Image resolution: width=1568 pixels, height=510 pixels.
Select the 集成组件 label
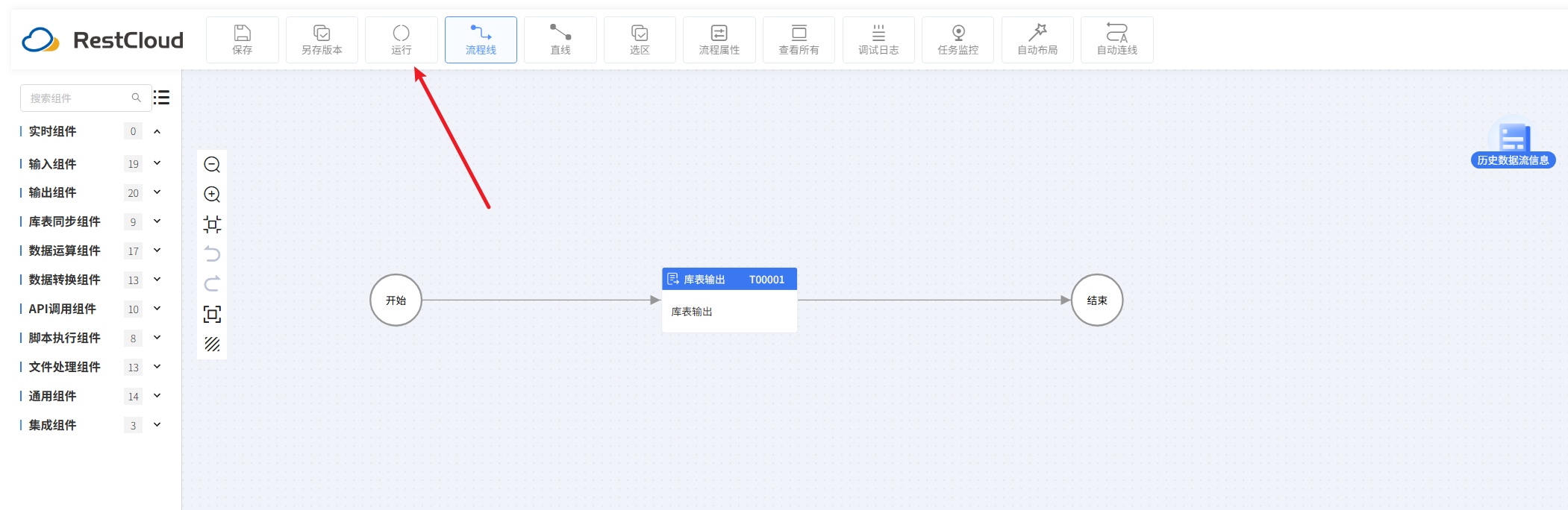(x=52, y=425)
